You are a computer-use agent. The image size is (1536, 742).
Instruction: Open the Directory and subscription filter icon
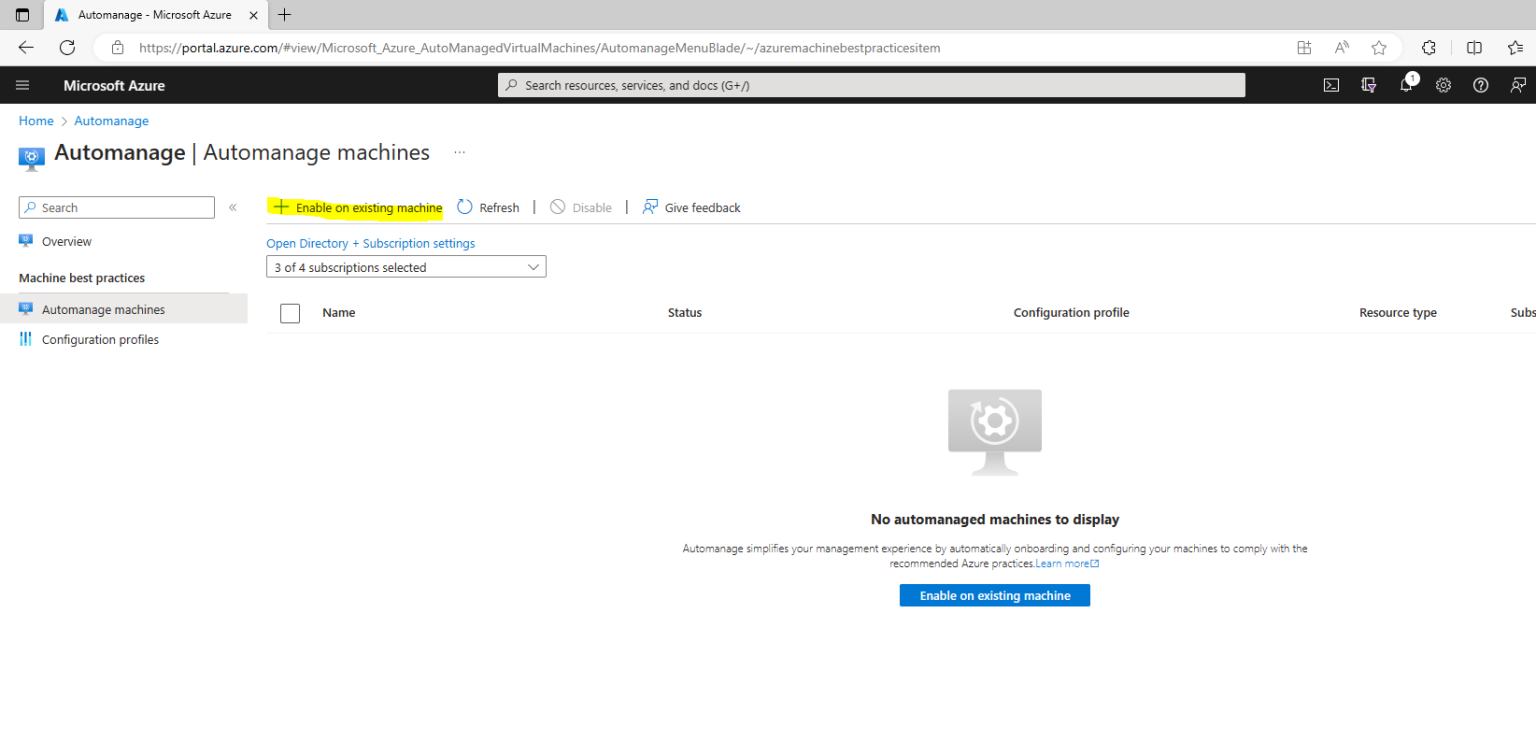1368,85
